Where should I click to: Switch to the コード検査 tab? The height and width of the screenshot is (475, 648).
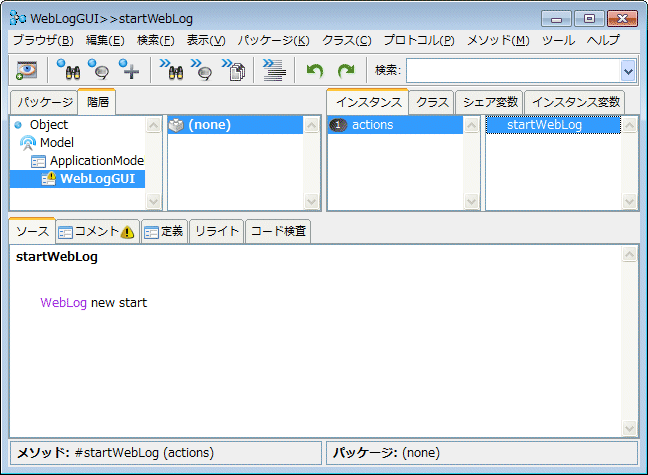pos(279,231)
